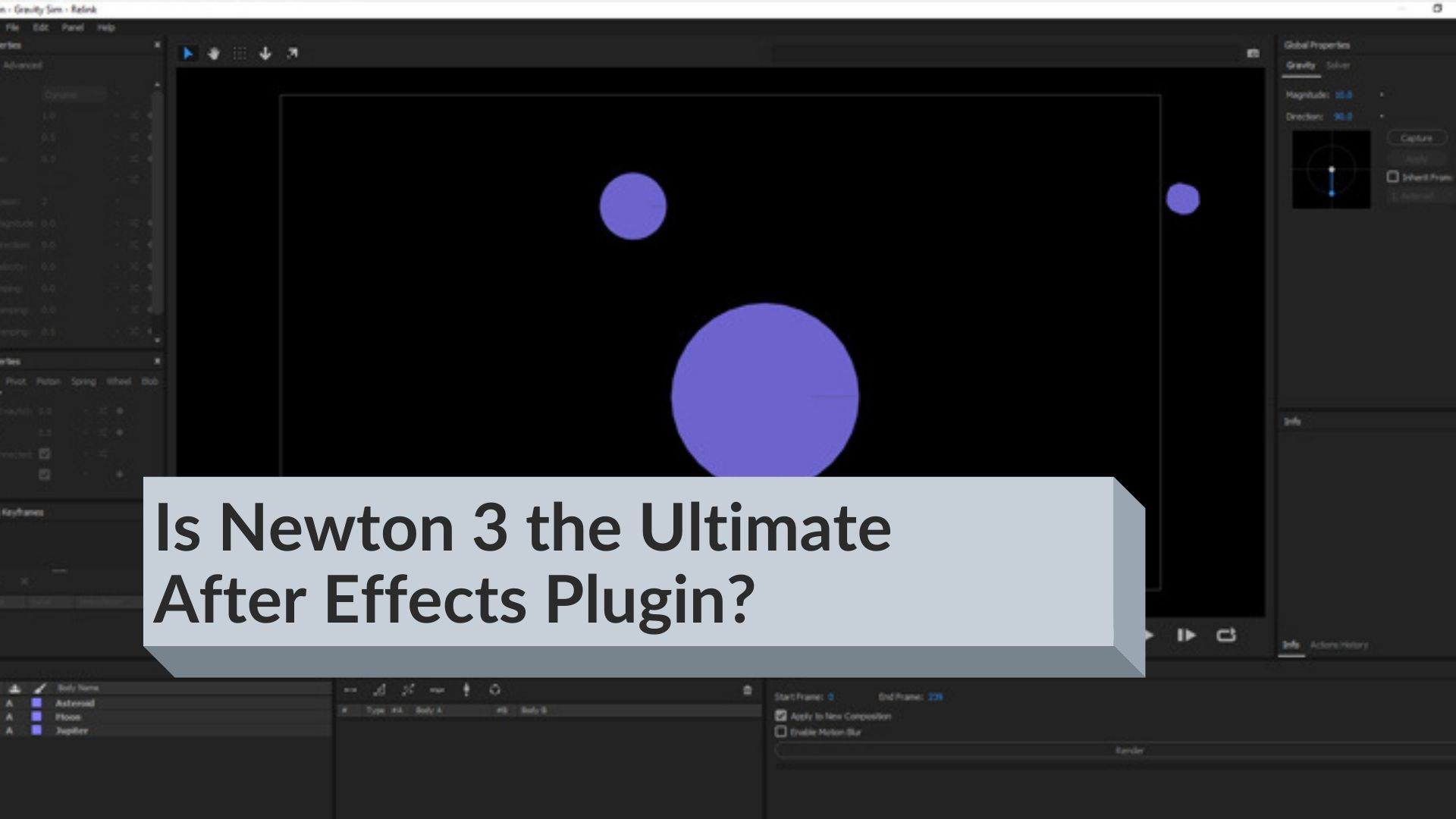Click the Render button
The width and height of the screenshot is (1456, 819).
(1127, 750)
